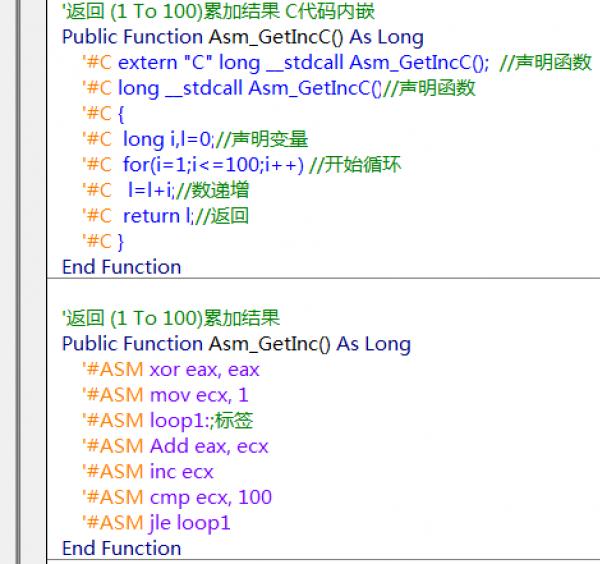Image resolution: width=600 pixels, height=564 pixels.
Task: Click the comment line ending with C代码内嵌
Action: [218, 11]
